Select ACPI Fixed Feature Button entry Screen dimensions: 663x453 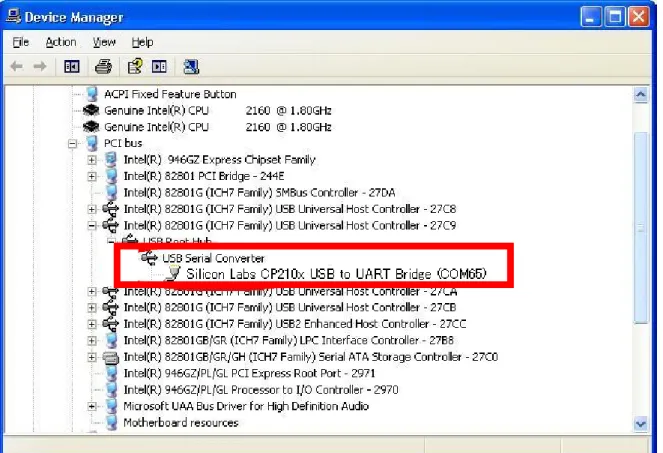pos(170,94)
